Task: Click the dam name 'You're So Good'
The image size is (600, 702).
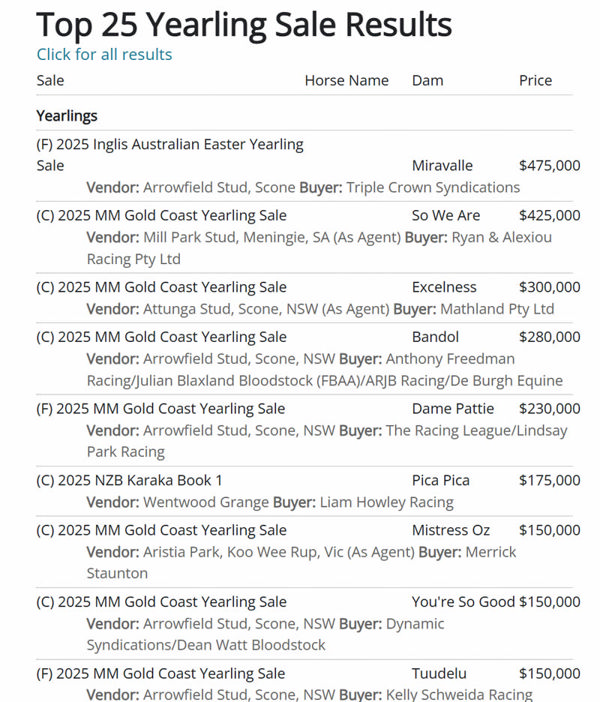Action: [463, 602]
